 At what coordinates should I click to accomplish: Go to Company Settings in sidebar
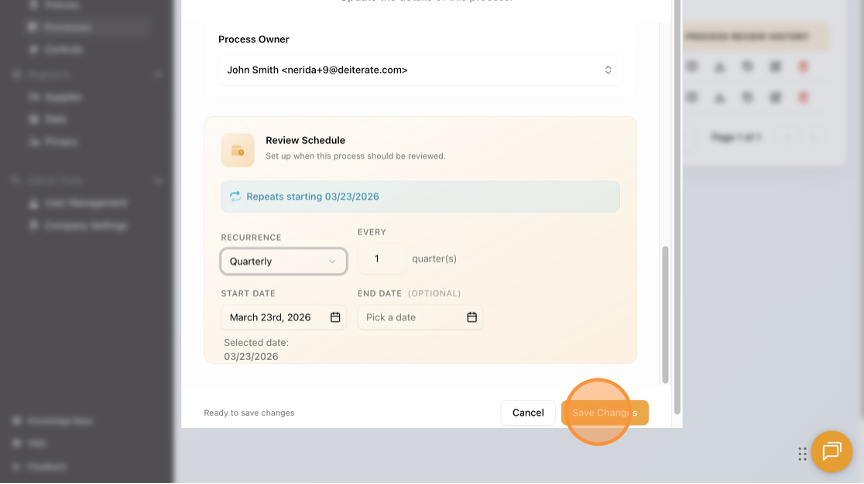[x=85, y=226]
